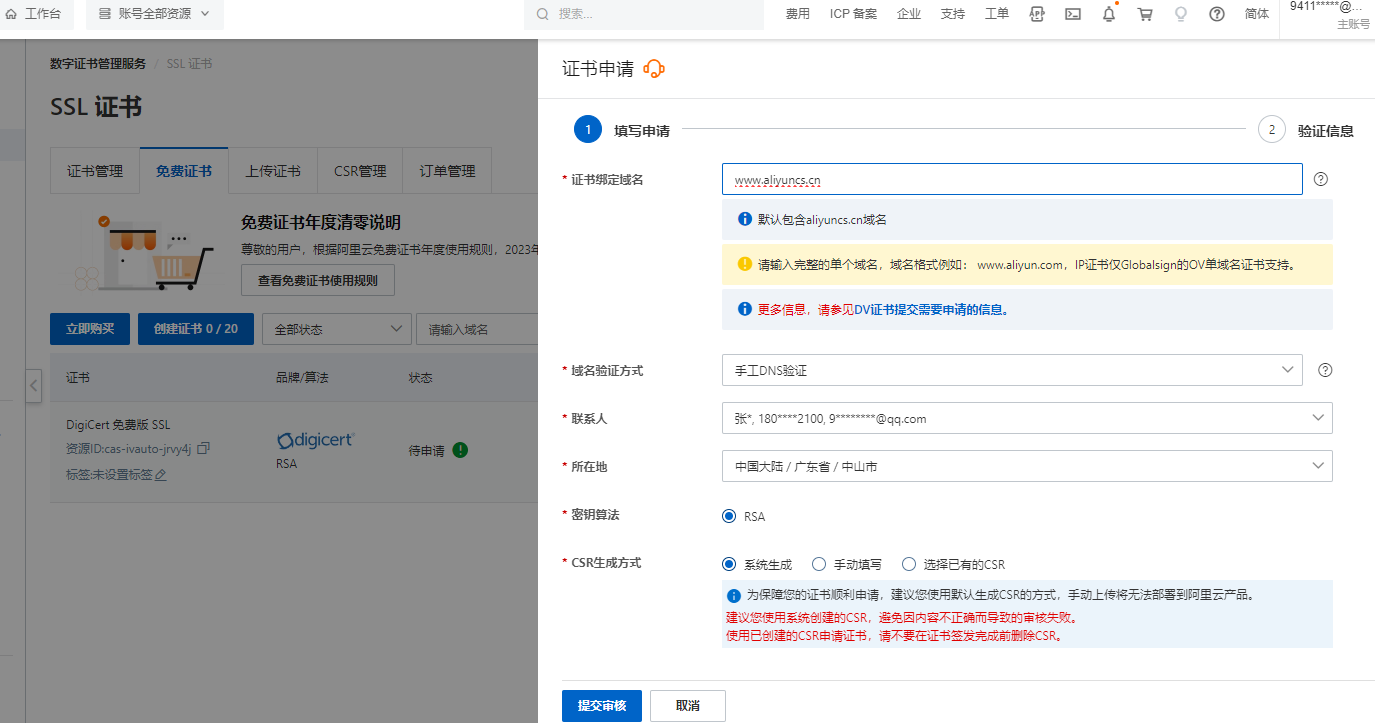Open the 费用 menu
The width and height of the screenshot is (1375, 723).
coord(798,14)
